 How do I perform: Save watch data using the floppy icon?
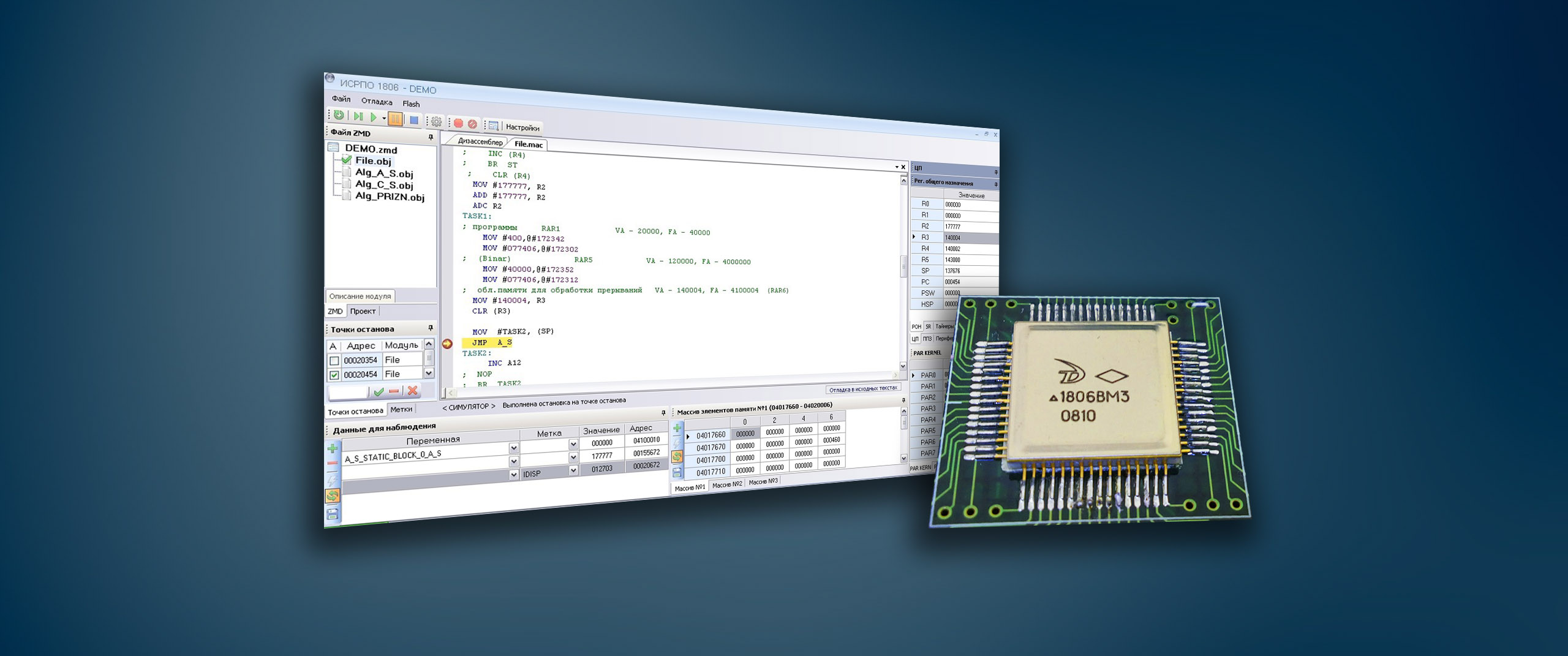coord(333,514)
